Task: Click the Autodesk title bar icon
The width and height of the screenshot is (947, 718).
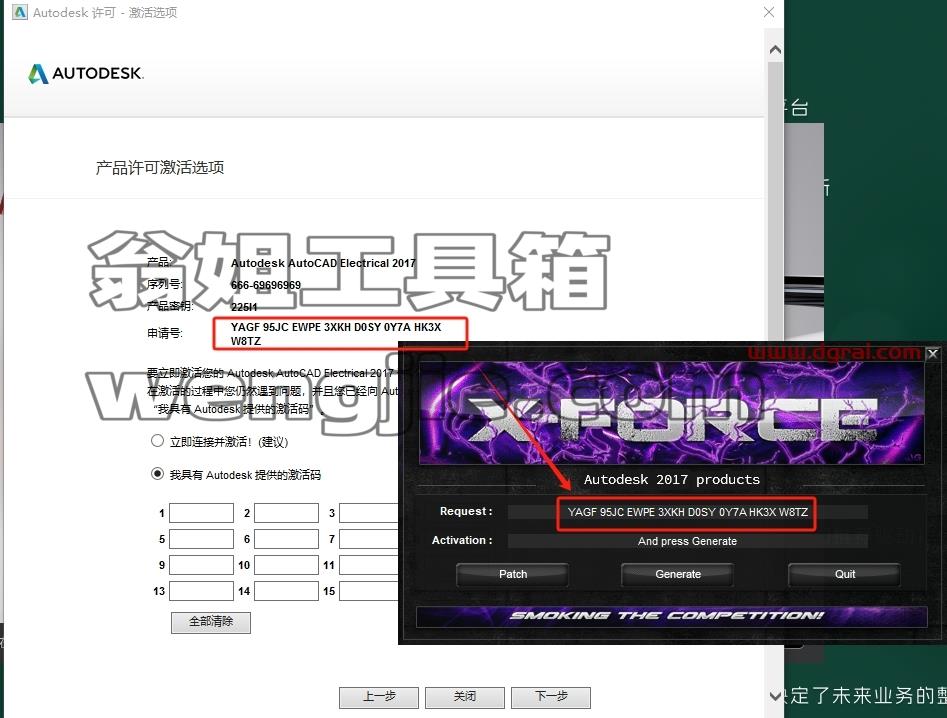Action: pos(20,12)
